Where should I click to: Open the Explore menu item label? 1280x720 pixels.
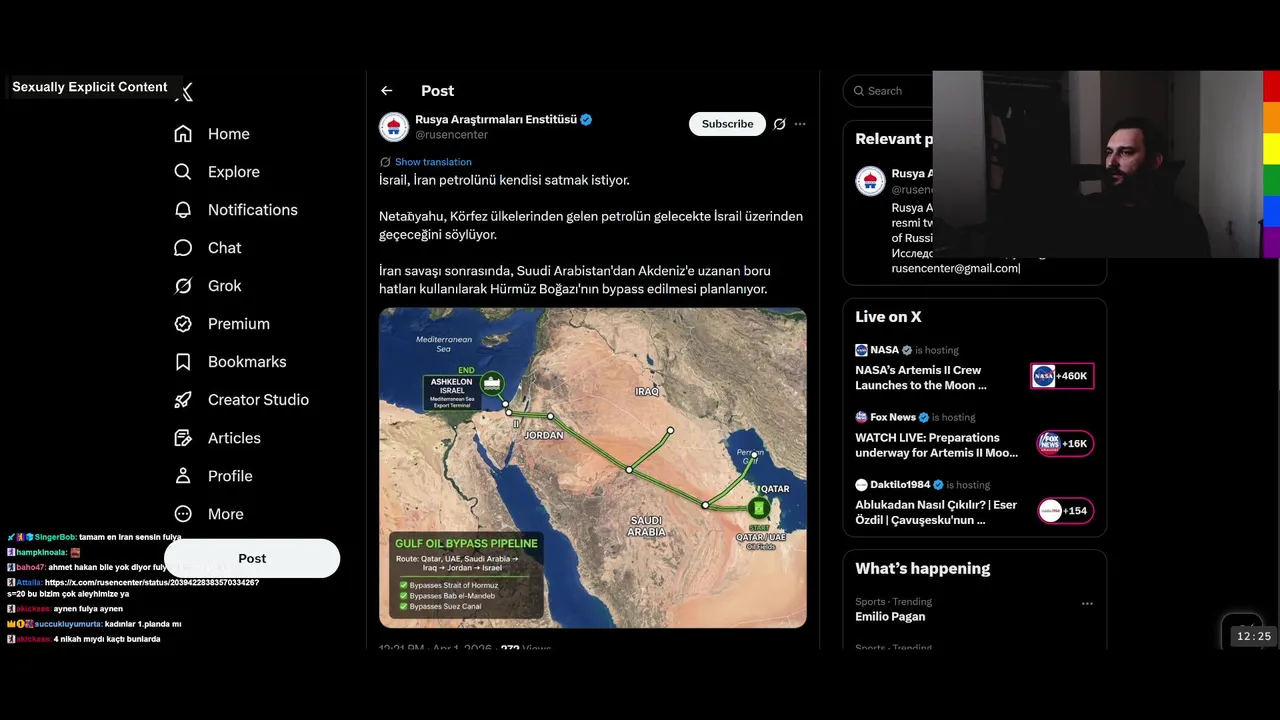(234, 172)
